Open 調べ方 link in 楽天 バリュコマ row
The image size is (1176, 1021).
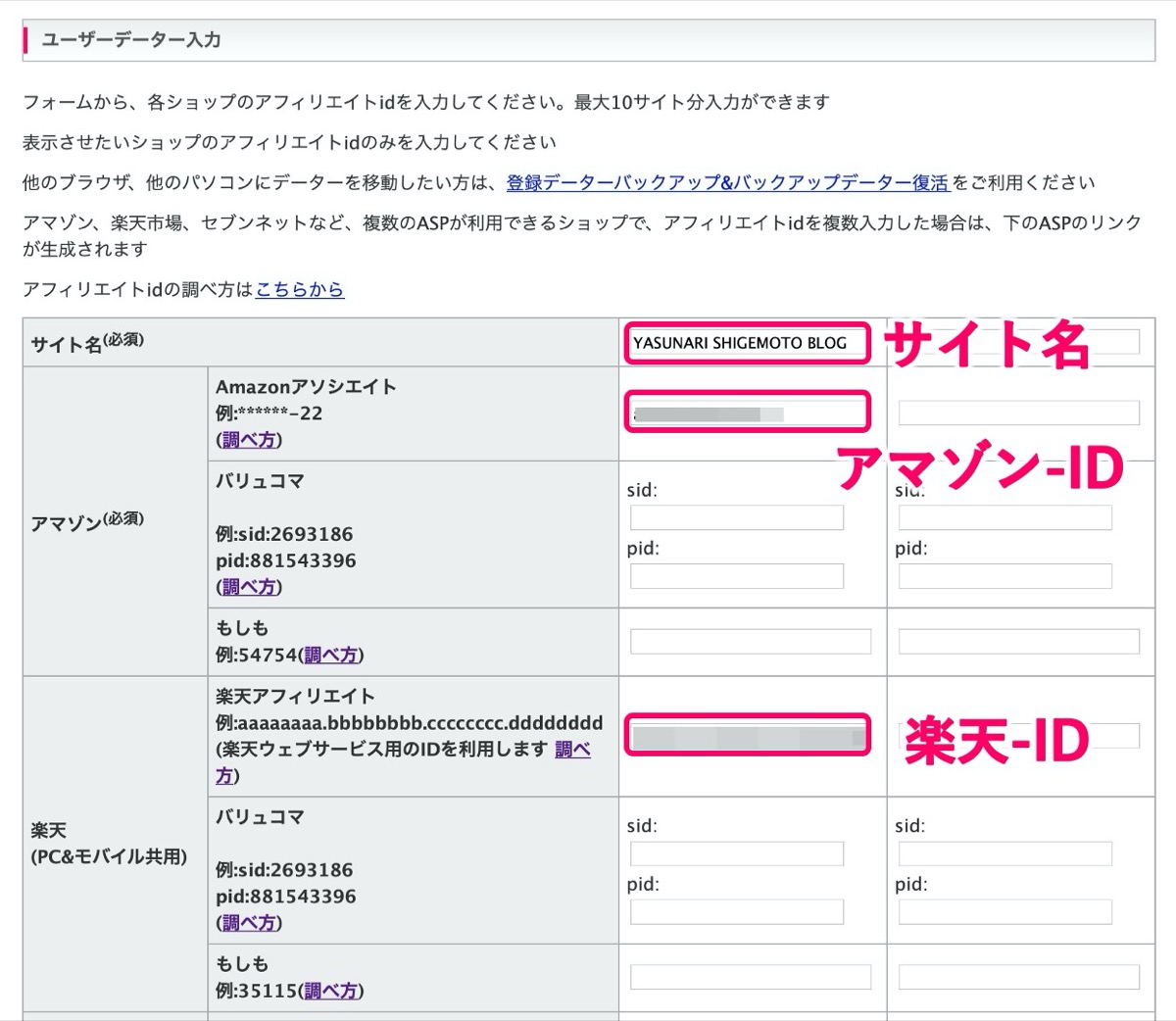pos(249,923)
